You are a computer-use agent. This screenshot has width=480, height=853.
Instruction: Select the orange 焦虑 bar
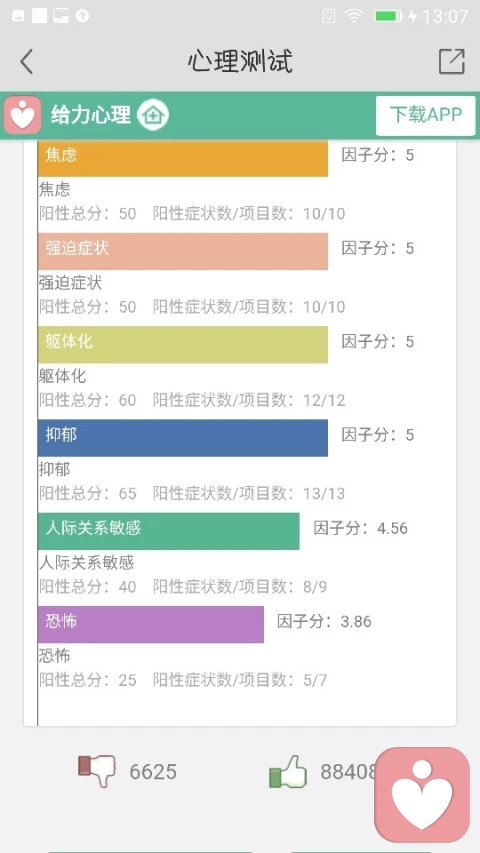click(x=183, y=158)
